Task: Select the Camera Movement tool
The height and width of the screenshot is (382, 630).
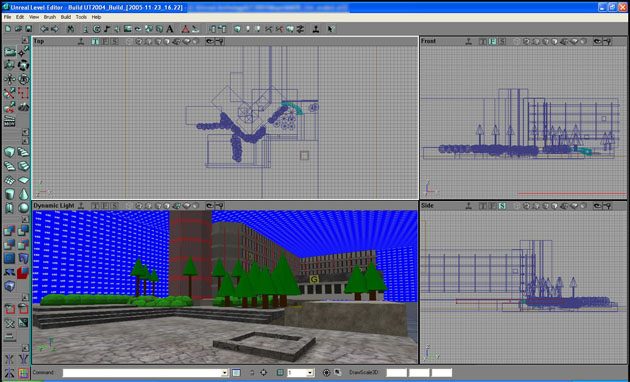Action: pos(10,51)
